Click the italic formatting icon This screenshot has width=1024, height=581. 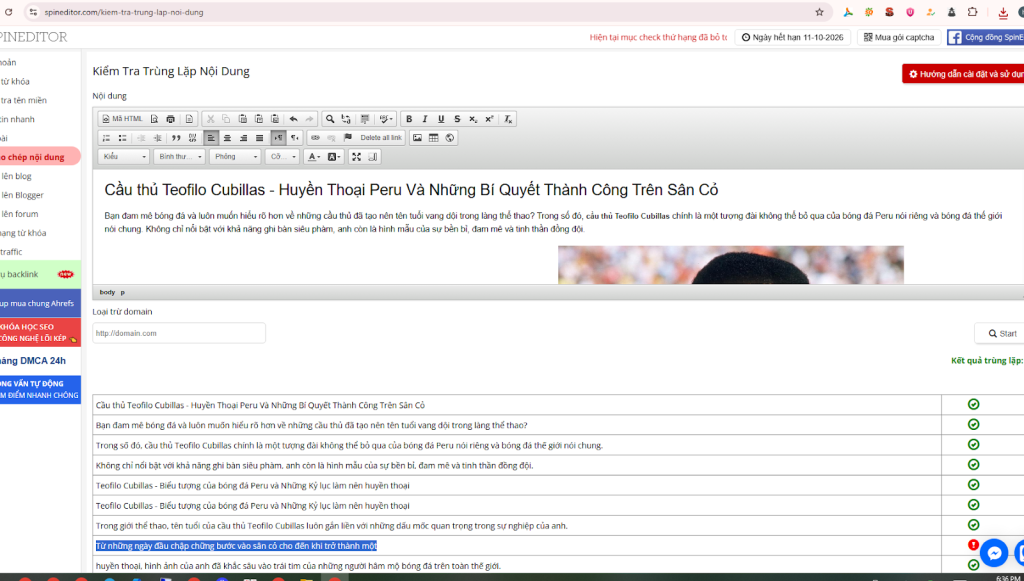(x=424, y=119)
